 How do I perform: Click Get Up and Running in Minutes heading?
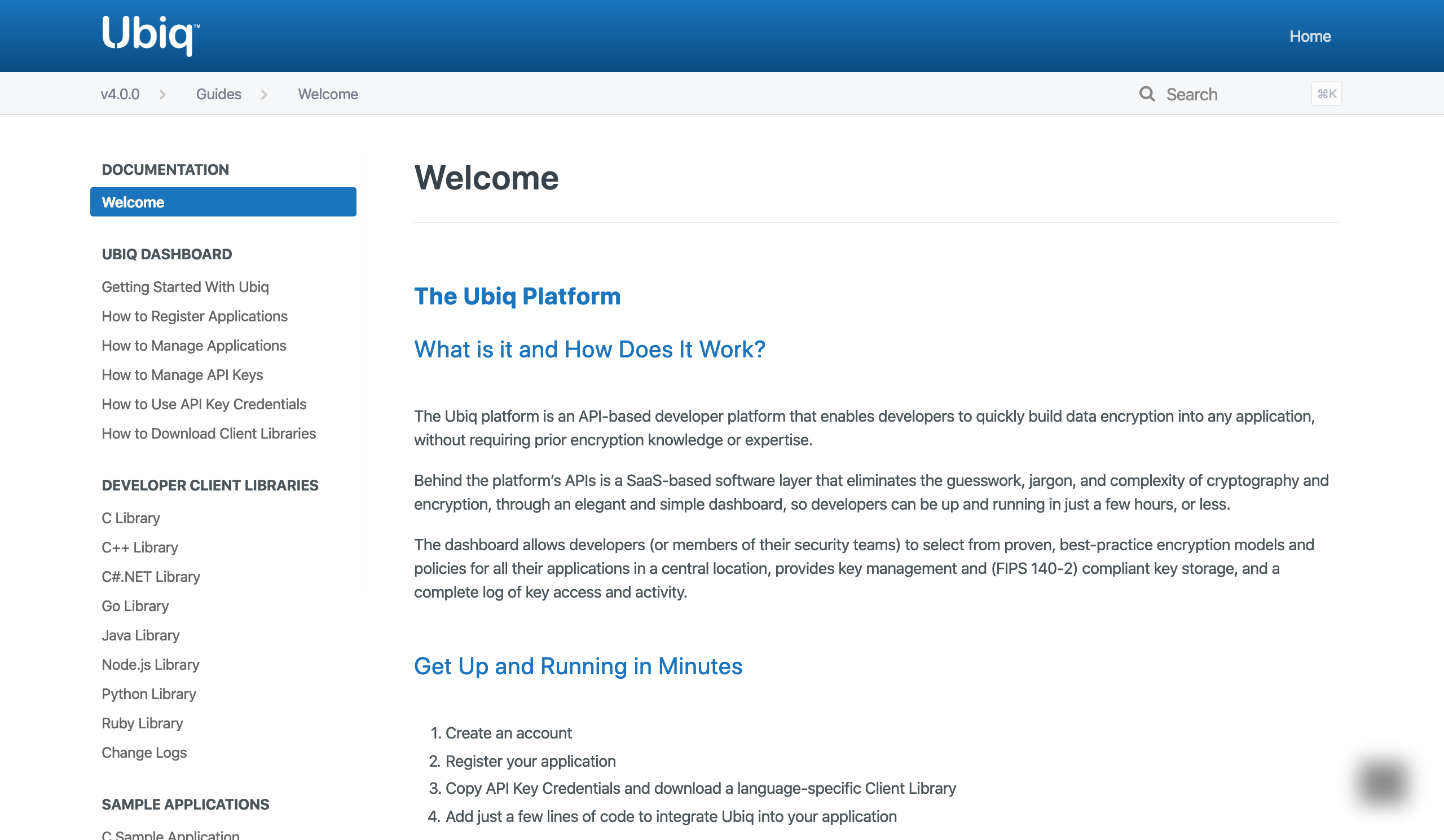coord(578,666)
